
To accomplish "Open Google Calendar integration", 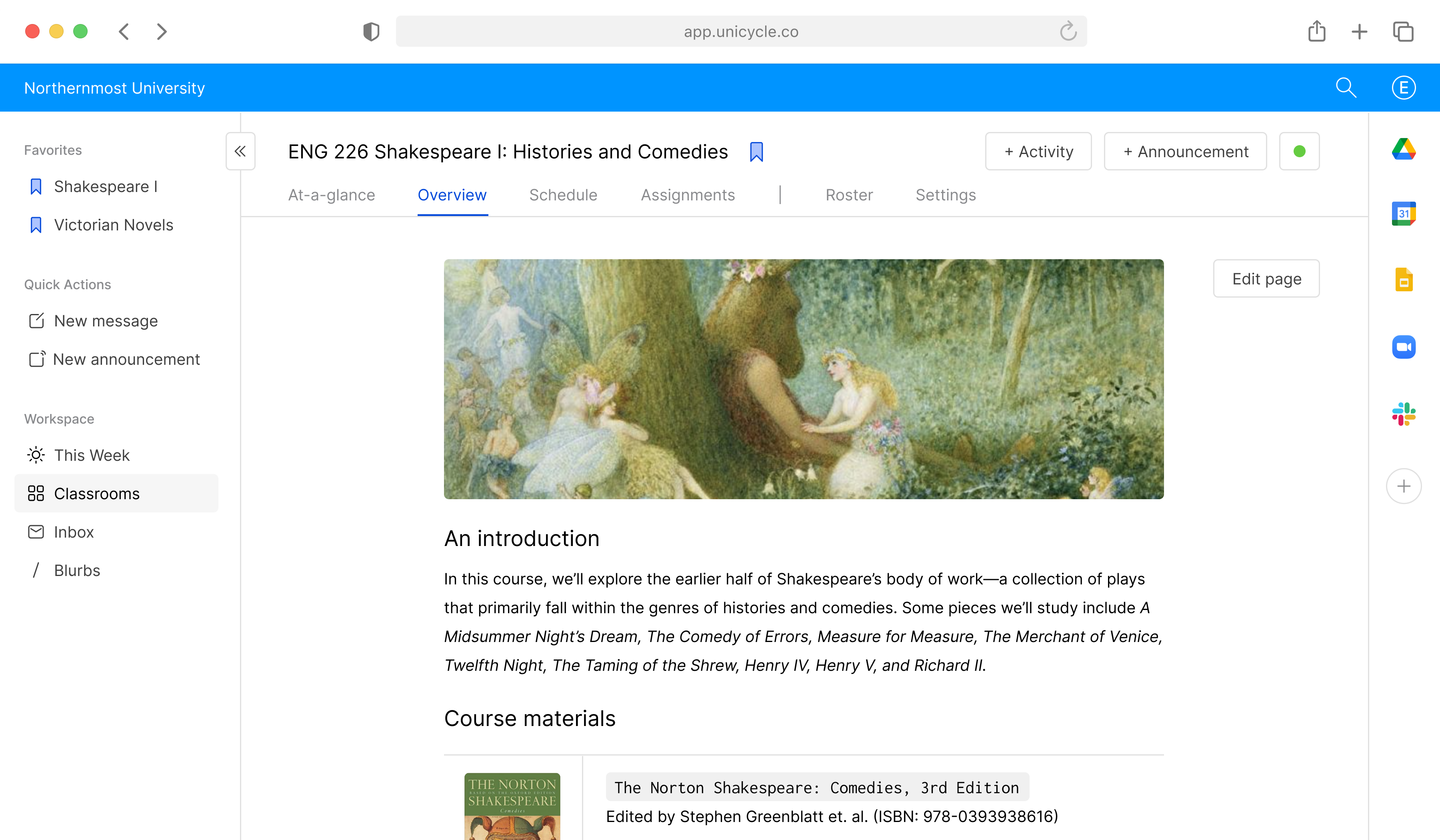I will [1404, 214].
